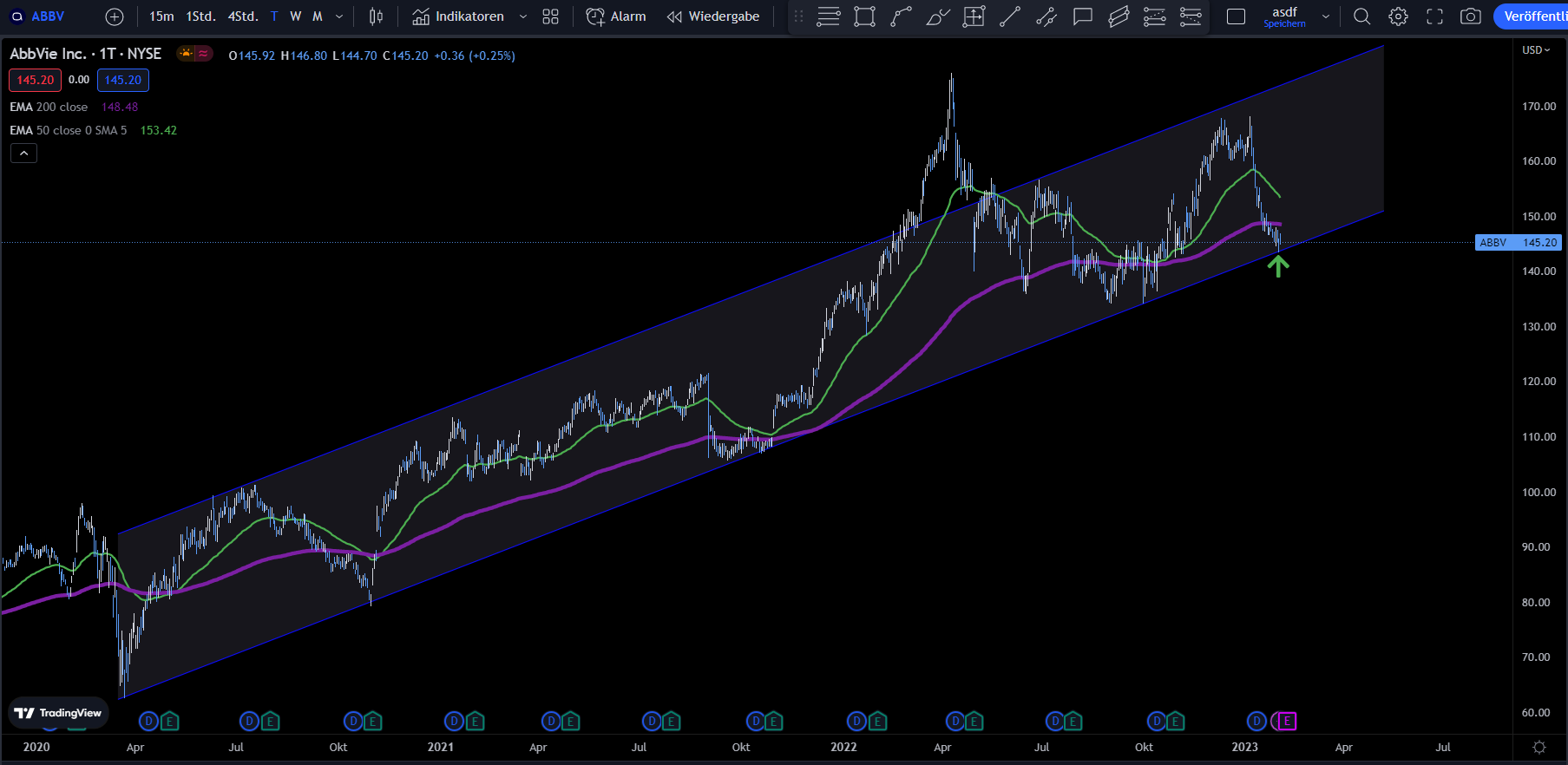Click the blue 145.20 buy price button
The image size is (1568, 765).
123,80
